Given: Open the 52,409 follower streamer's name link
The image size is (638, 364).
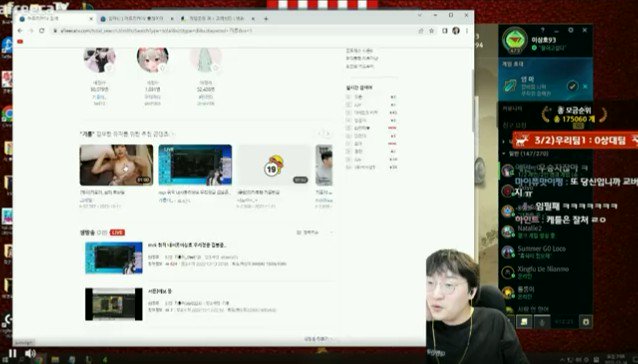Looking at the screenshot, I should [206, 97].
